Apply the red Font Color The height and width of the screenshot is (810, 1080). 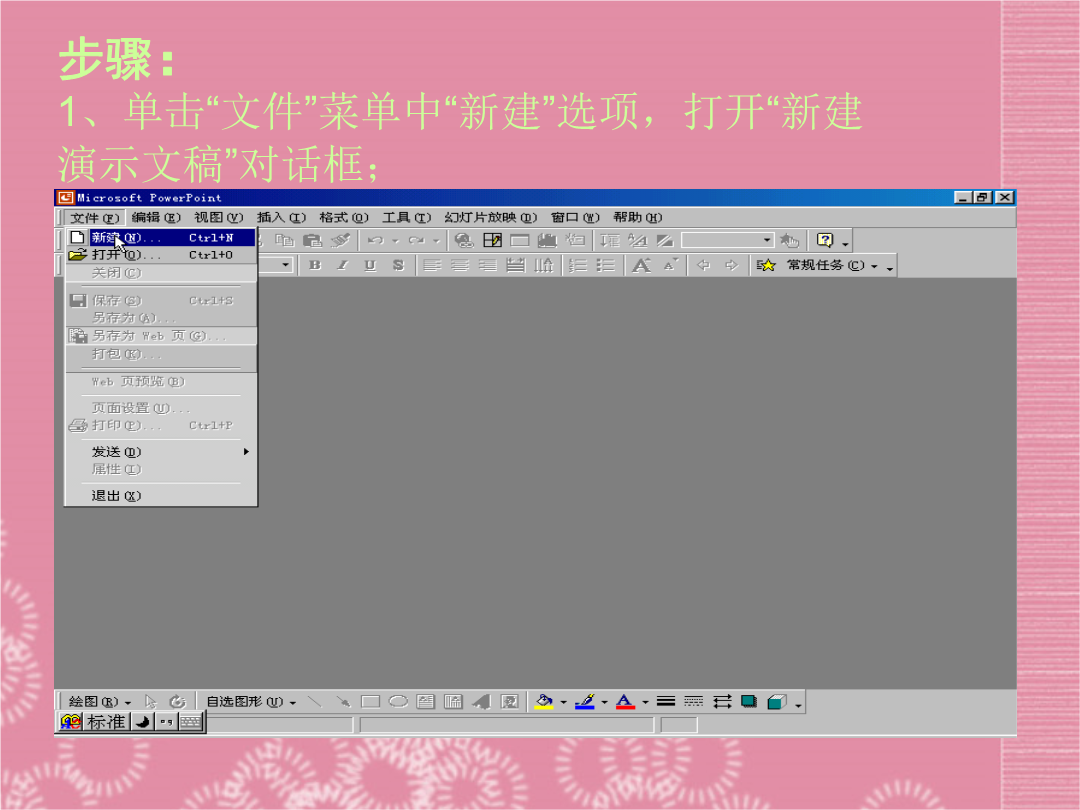coord(625,702)
